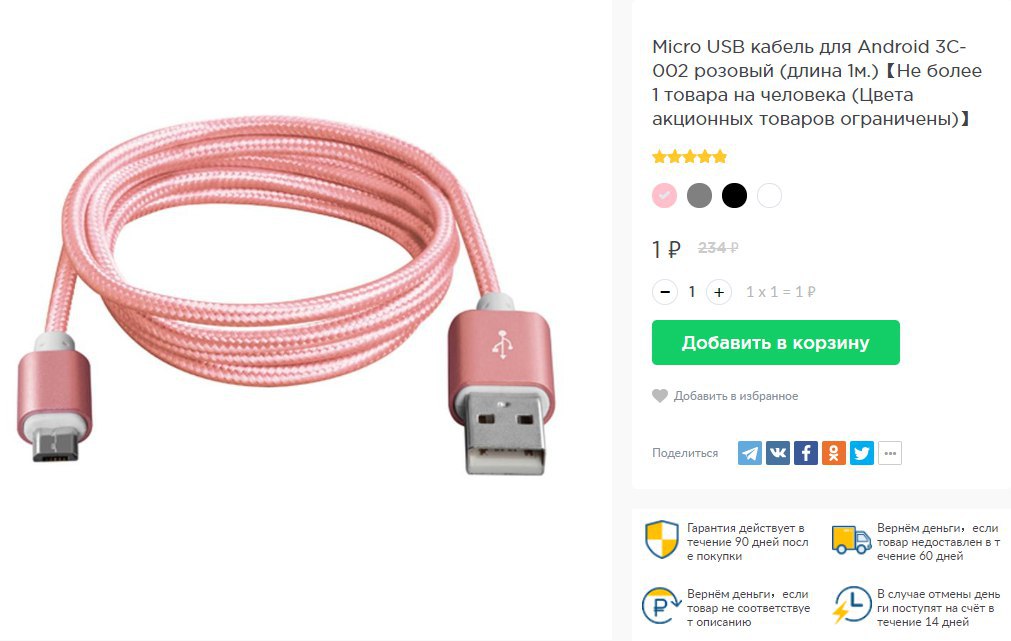1011x641 pixels.
Task: Click the heart favorite icon
Action: tap(660, 396)
